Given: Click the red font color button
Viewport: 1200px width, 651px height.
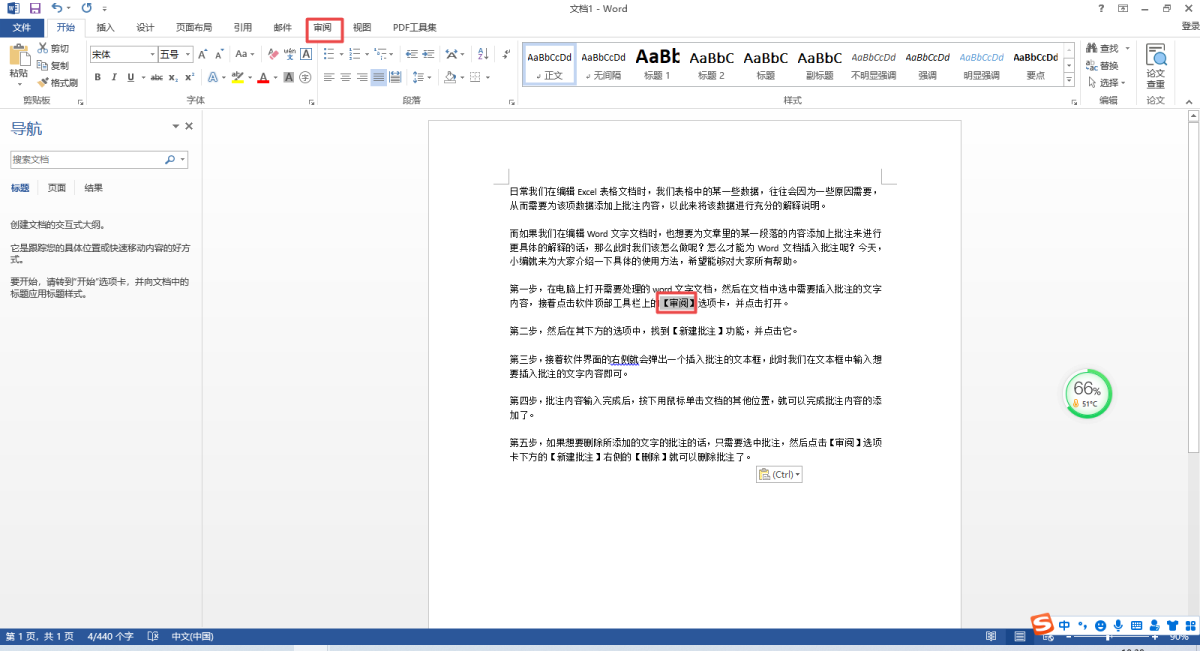Looking at the screenshot, I should 263,78.
